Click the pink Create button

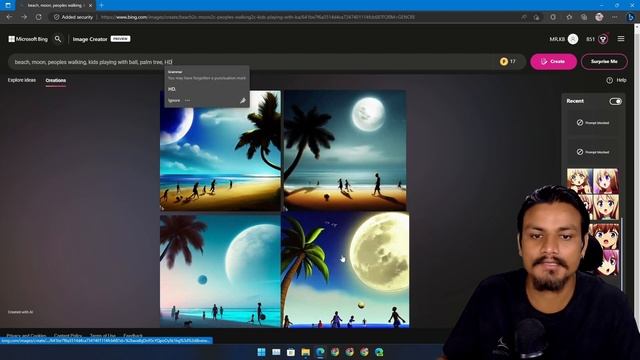553,62
